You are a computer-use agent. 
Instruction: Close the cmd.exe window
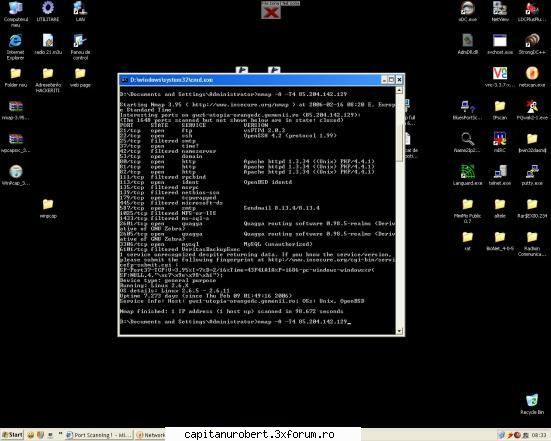[x=400, y=80]
